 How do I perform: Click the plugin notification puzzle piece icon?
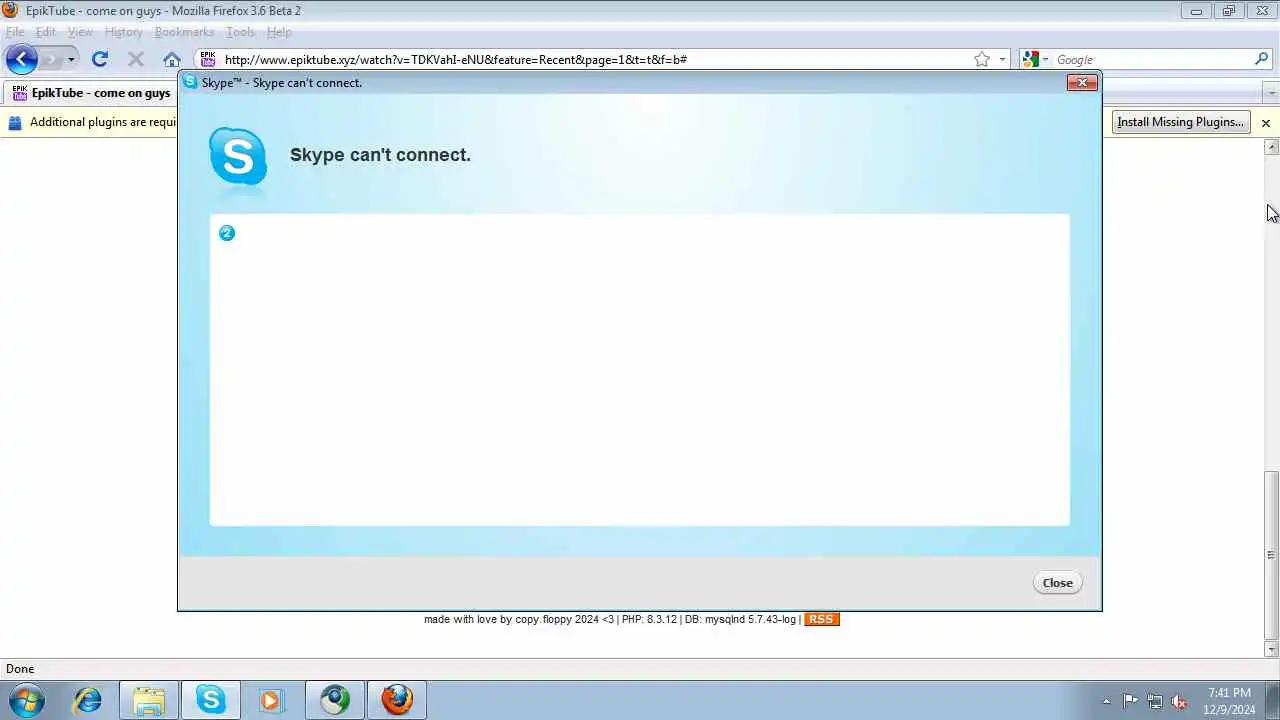pos(15,122)
